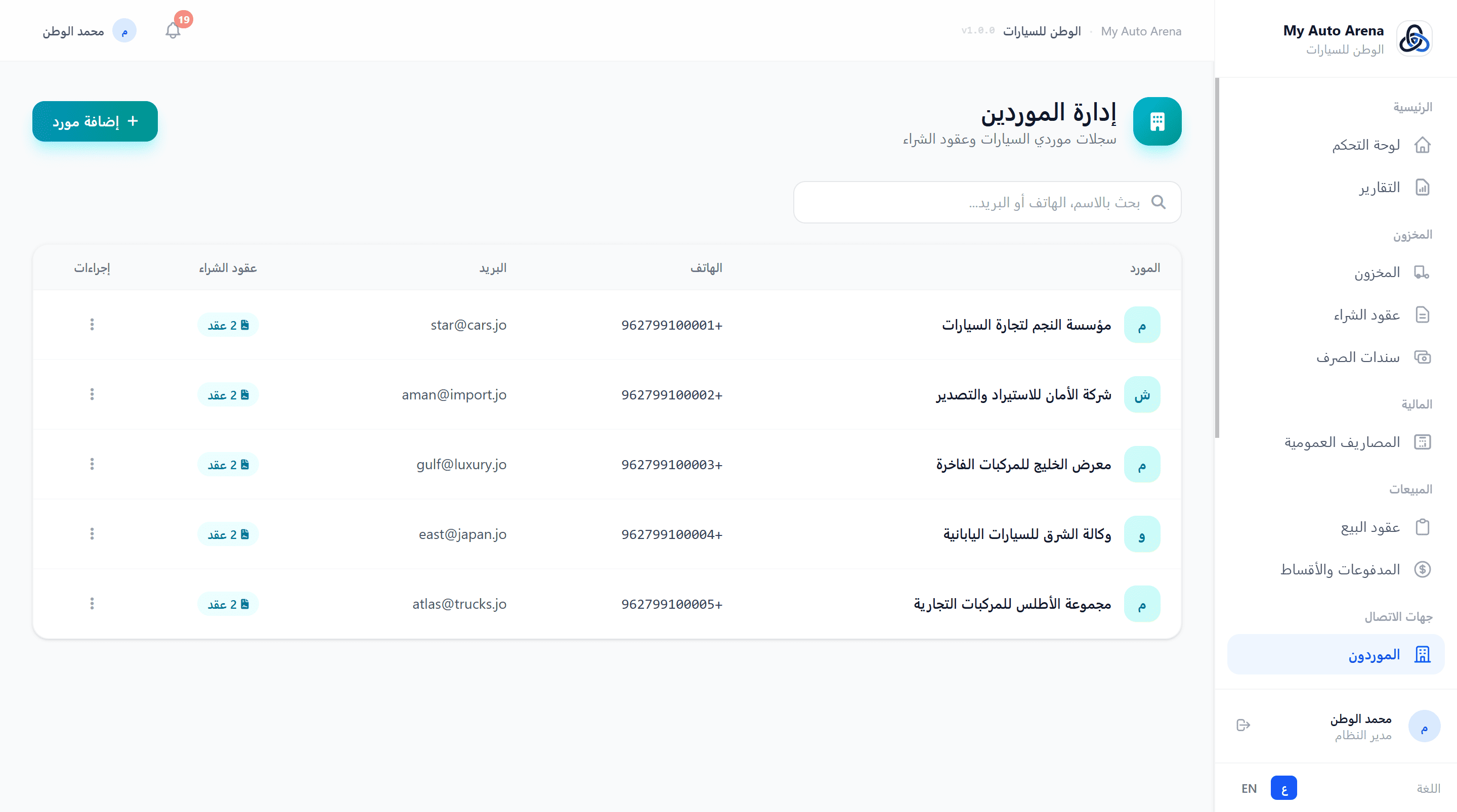Select the Arabic ع language button
The width and height of the screenshot is (1457, 812).
pyautogui.click(x=1284, y=788)
